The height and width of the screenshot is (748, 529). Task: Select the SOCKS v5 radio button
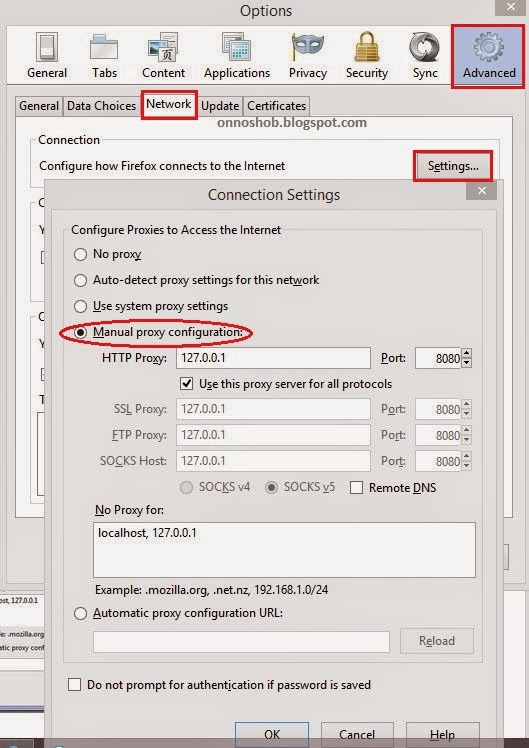click(271, 488)
